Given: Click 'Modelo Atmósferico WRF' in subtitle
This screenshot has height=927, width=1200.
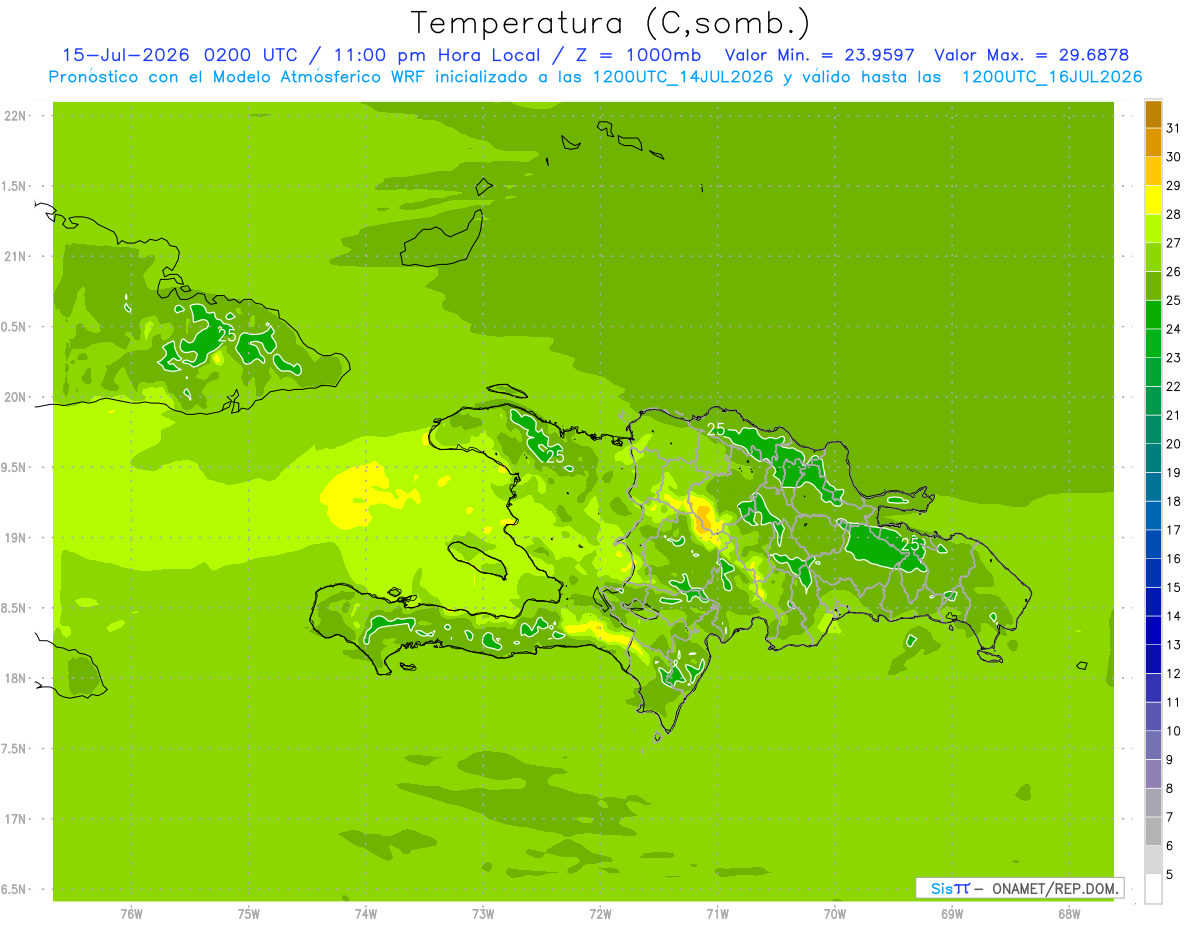Looking at the screenshot, I should tap(319, 77).
